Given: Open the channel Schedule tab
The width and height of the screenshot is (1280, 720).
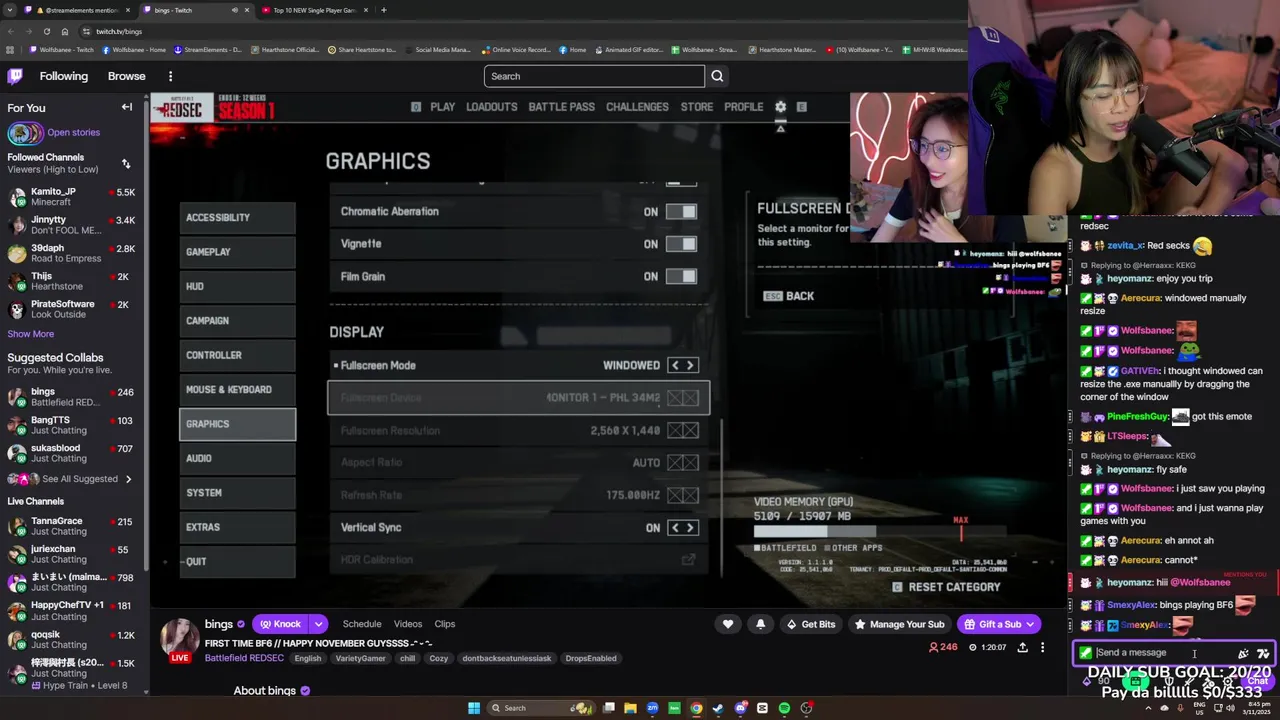Looking at the screenshot, I should point(362,624).
